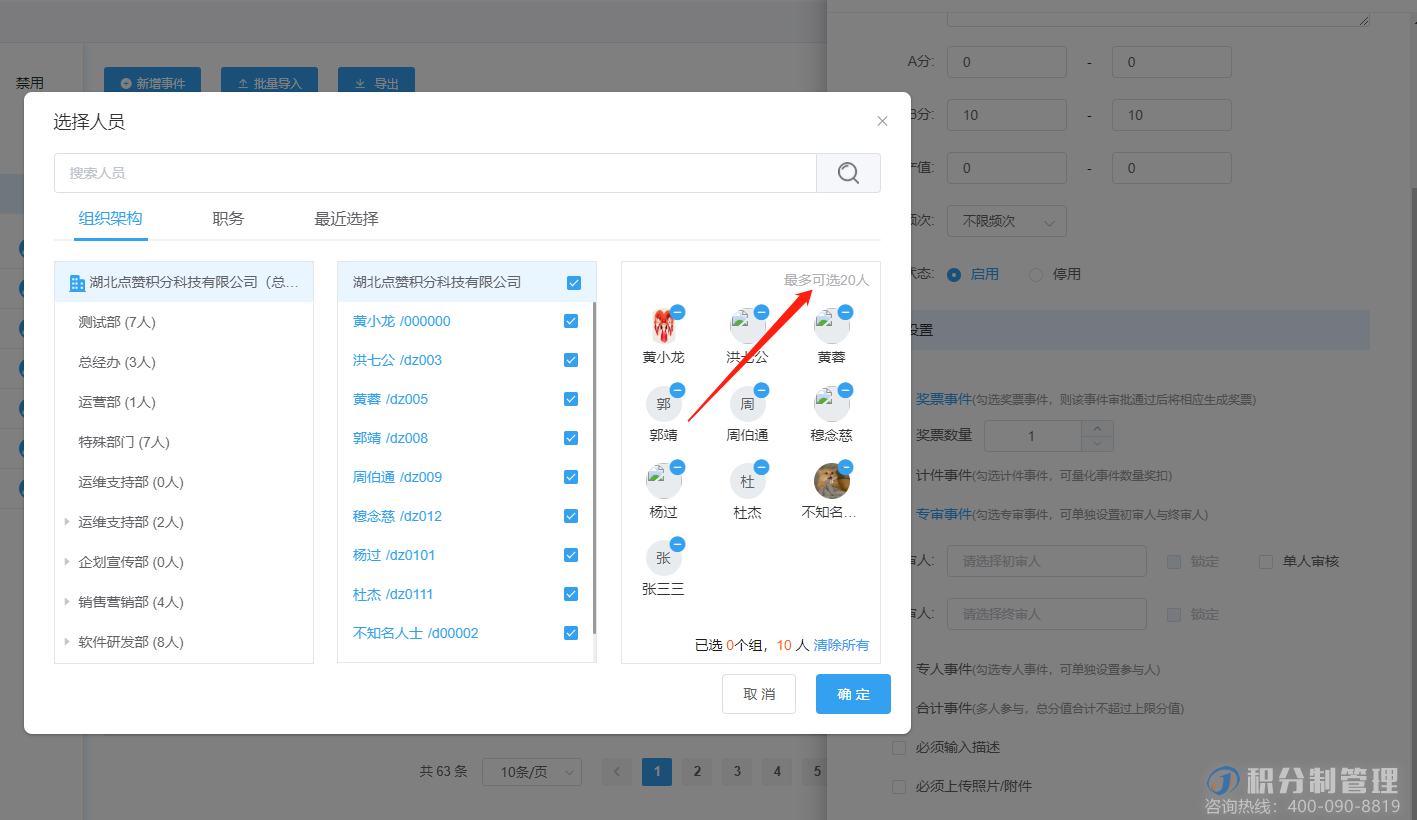
Task: Expand 软件研发部 department arrow
Action: tap(67, 642)
